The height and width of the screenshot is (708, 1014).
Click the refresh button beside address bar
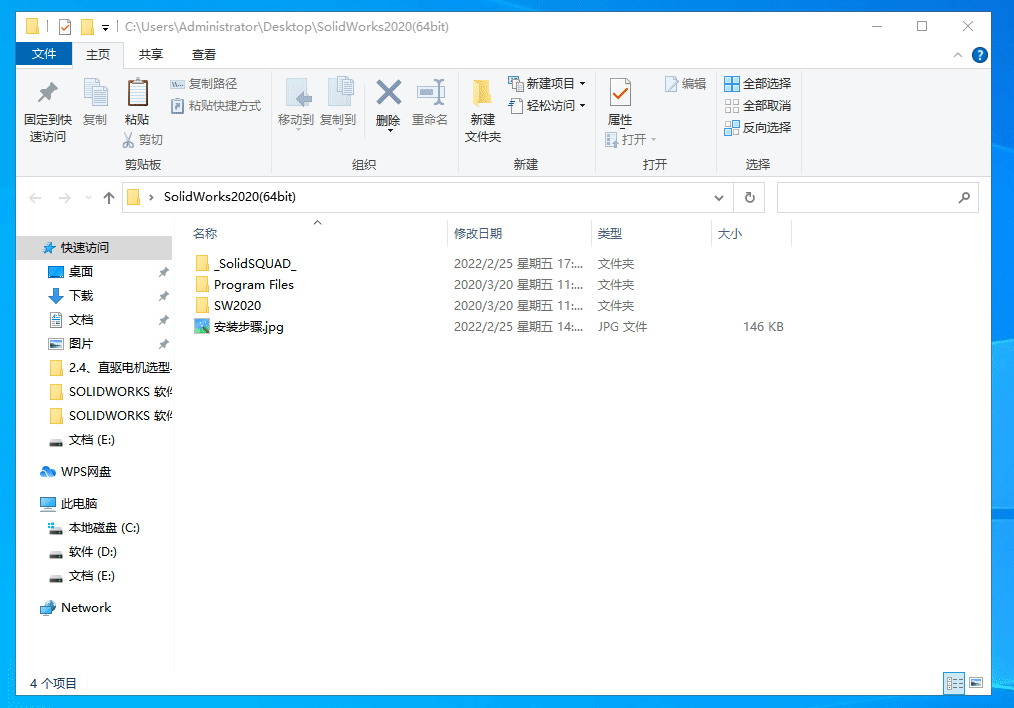click(x=749, y=197)
